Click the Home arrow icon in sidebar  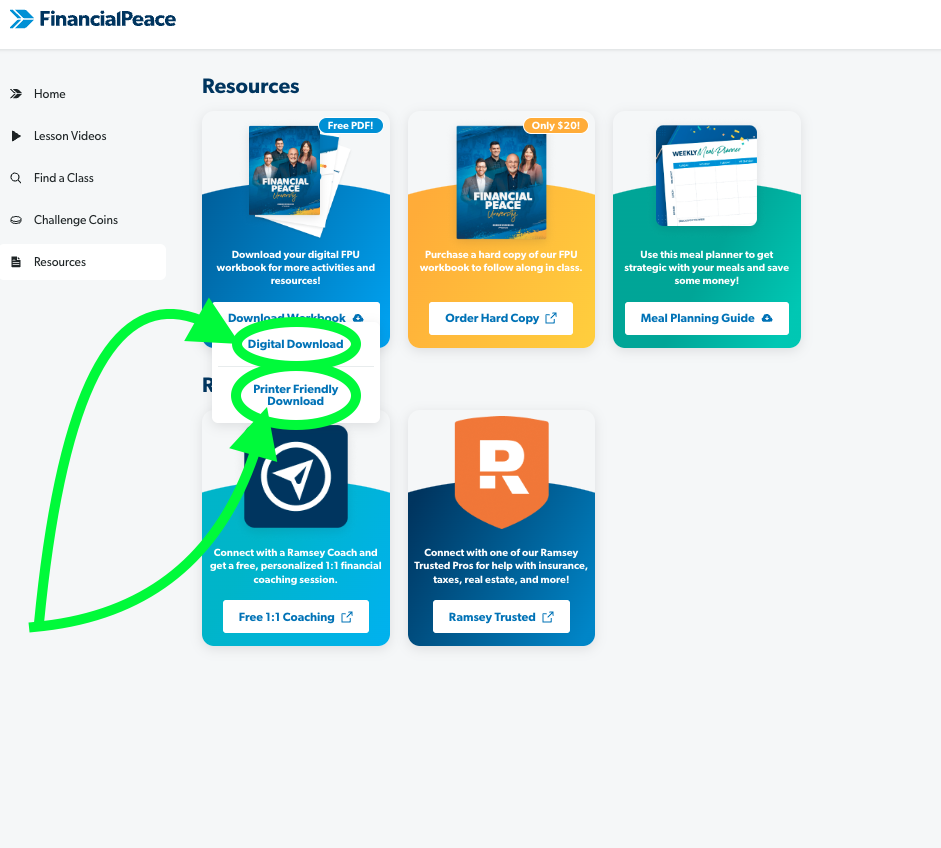[x=16, y=94]
